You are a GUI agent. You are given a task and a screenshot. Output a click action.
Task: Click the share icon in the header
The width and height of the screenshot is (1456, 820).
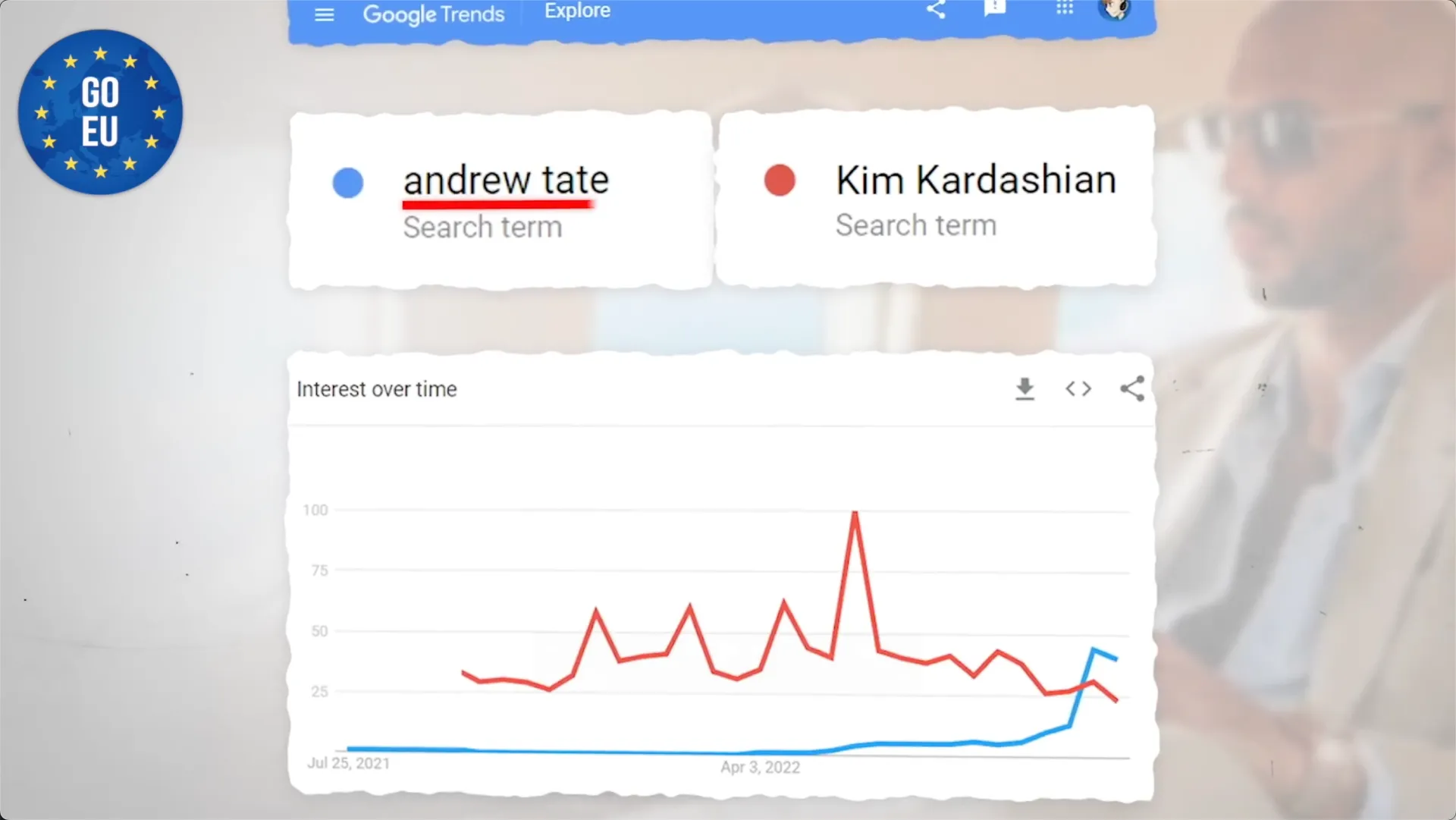(936, 9)
